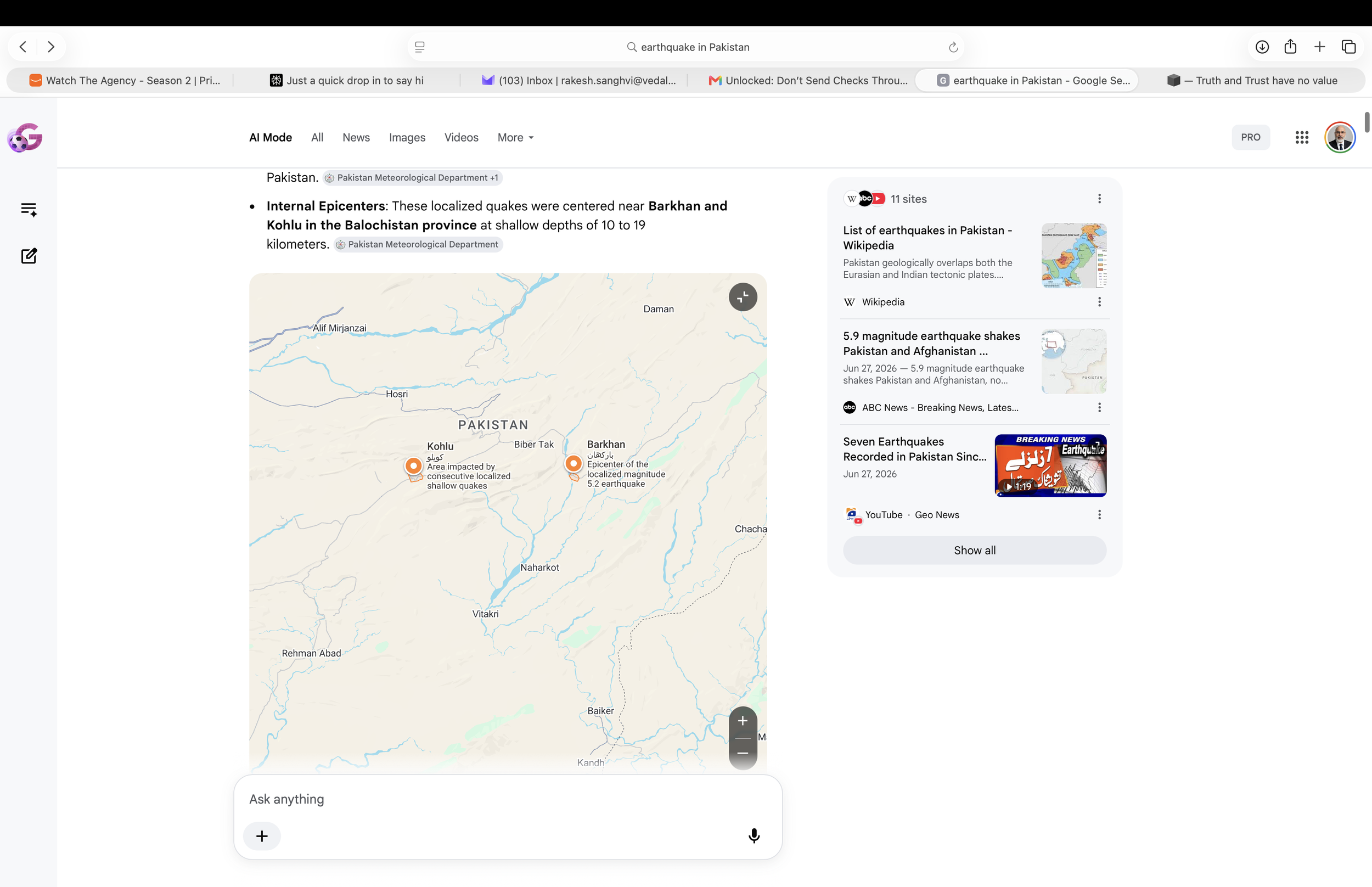The height and width of the screenshot is (887, 1372).
Task: Open the account profile avatar
Action: 1340,137
